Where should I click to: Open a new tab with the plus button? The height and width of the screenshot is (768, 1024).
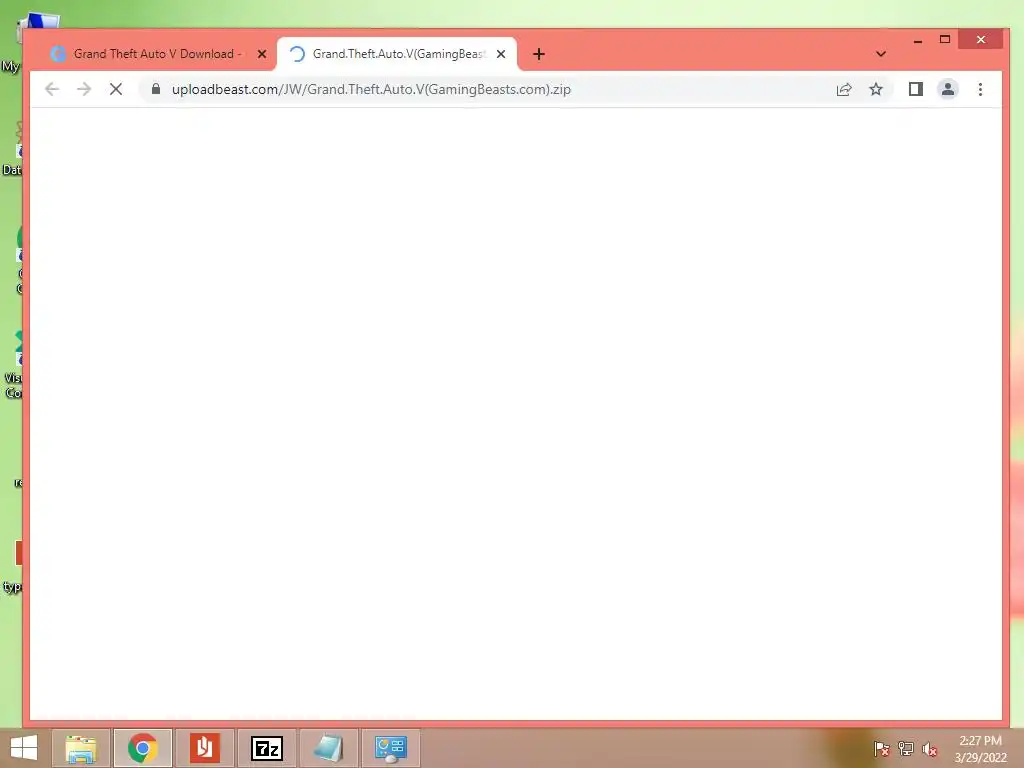(x=539, y=54)
